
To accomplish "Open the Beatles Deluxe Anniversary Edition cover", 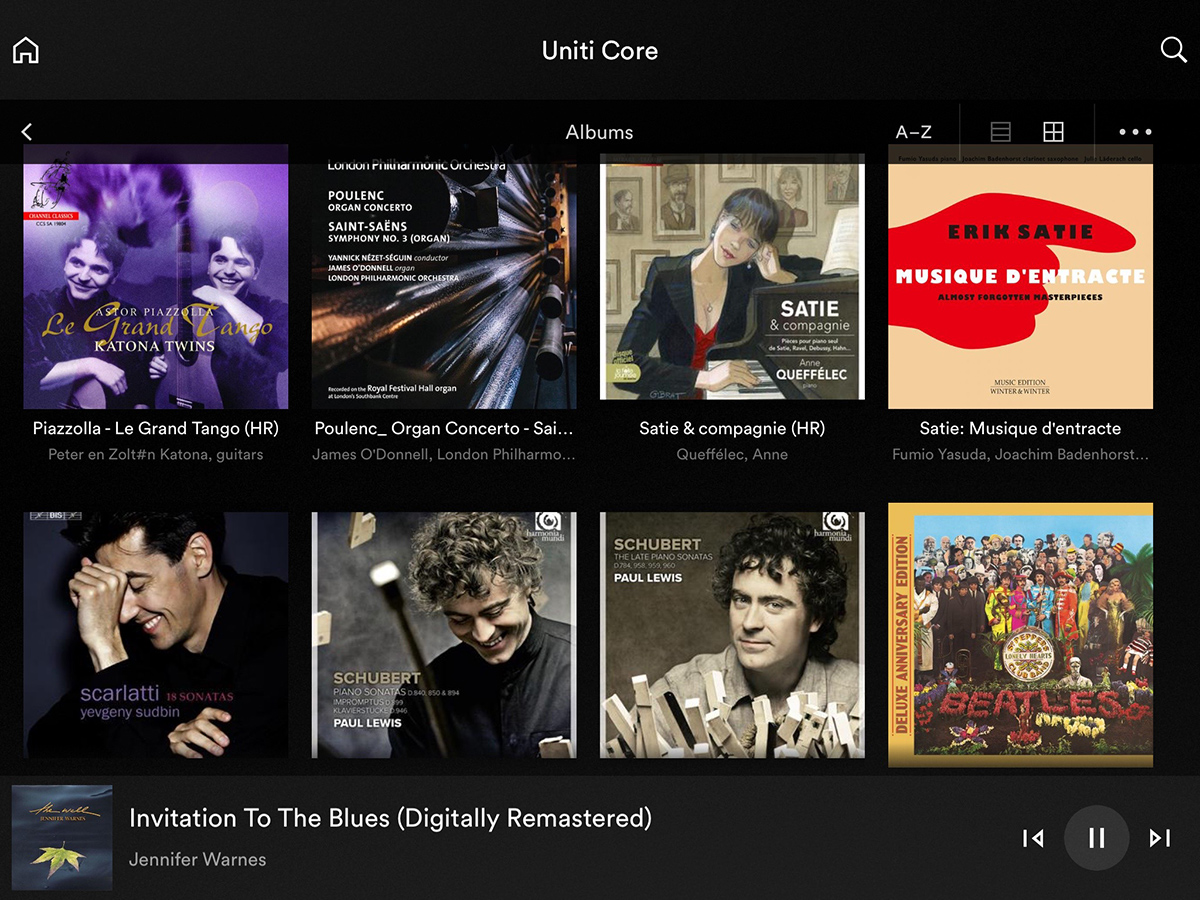I will (1021, 635).
